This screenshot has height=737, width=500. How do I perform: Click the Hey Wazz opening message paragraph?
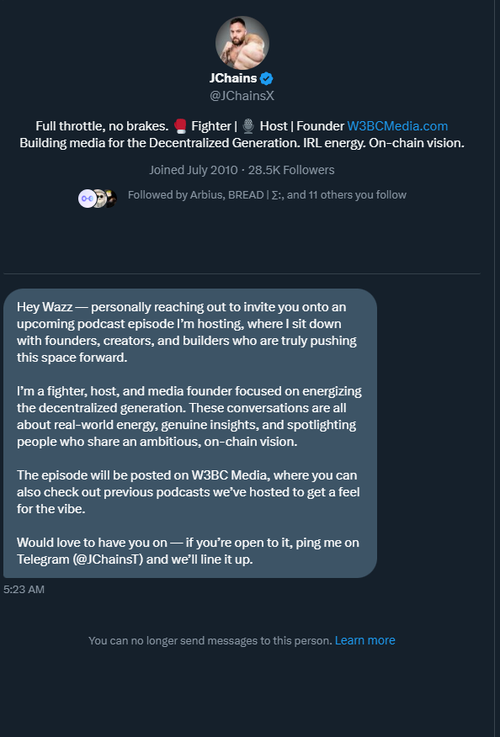coord(187,332)
